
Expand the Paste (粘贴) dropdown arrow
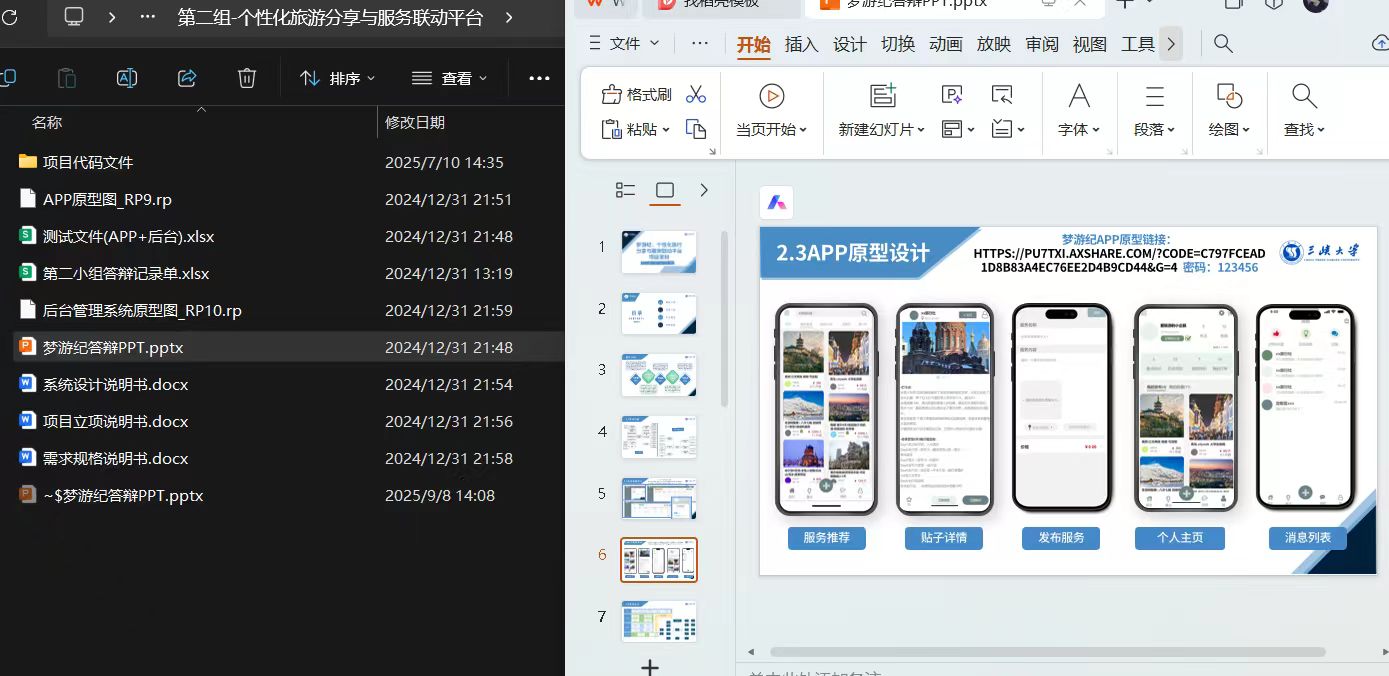click(x=666, y=131)
